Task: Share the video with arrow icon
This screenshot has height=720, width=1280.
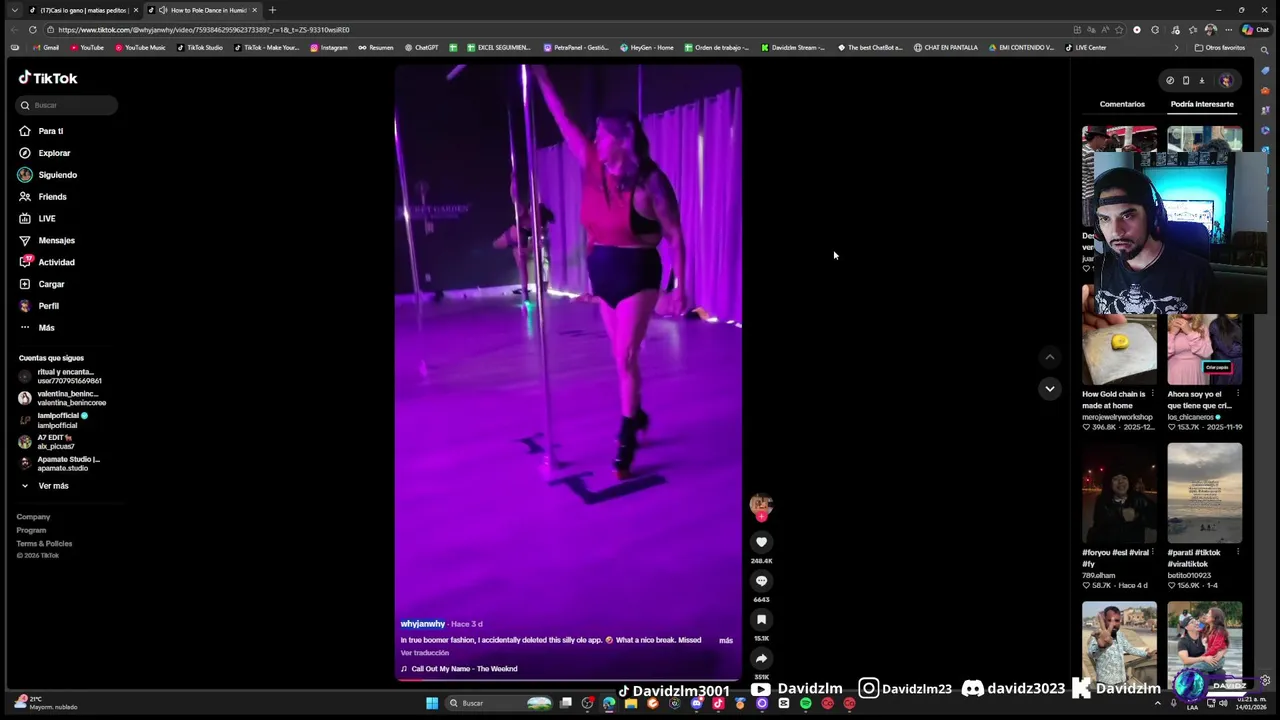Action: 761,658
